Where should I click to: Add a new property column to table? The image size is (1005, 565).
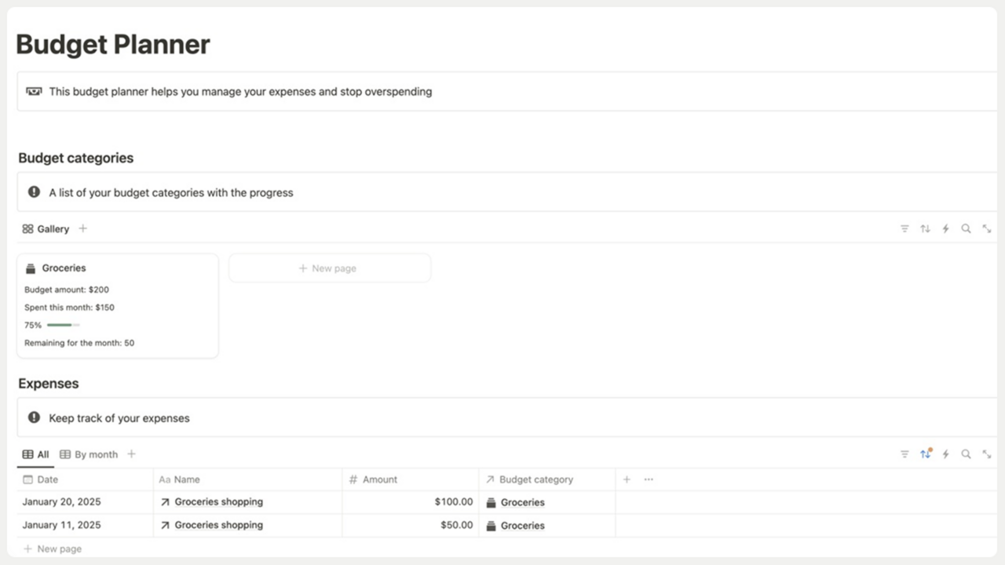pos(627,479)
